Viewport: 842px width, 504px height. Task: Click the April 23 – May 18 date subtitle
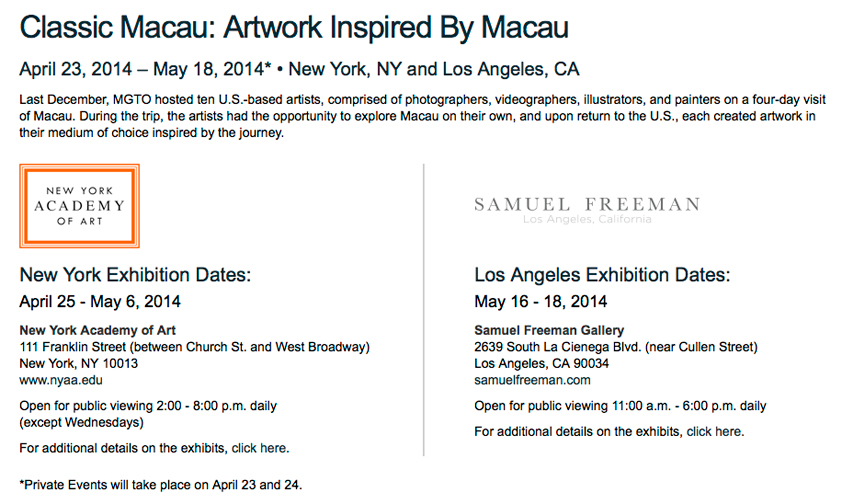pyautogui.click(x=299, y=70)
